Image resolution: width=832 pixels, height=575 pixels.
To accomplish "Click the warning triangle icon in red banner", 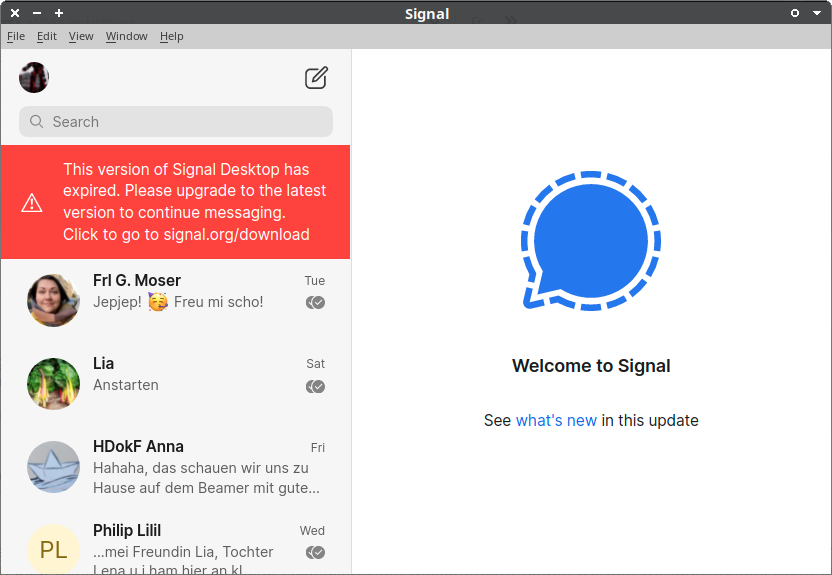I will pos(32,203).
